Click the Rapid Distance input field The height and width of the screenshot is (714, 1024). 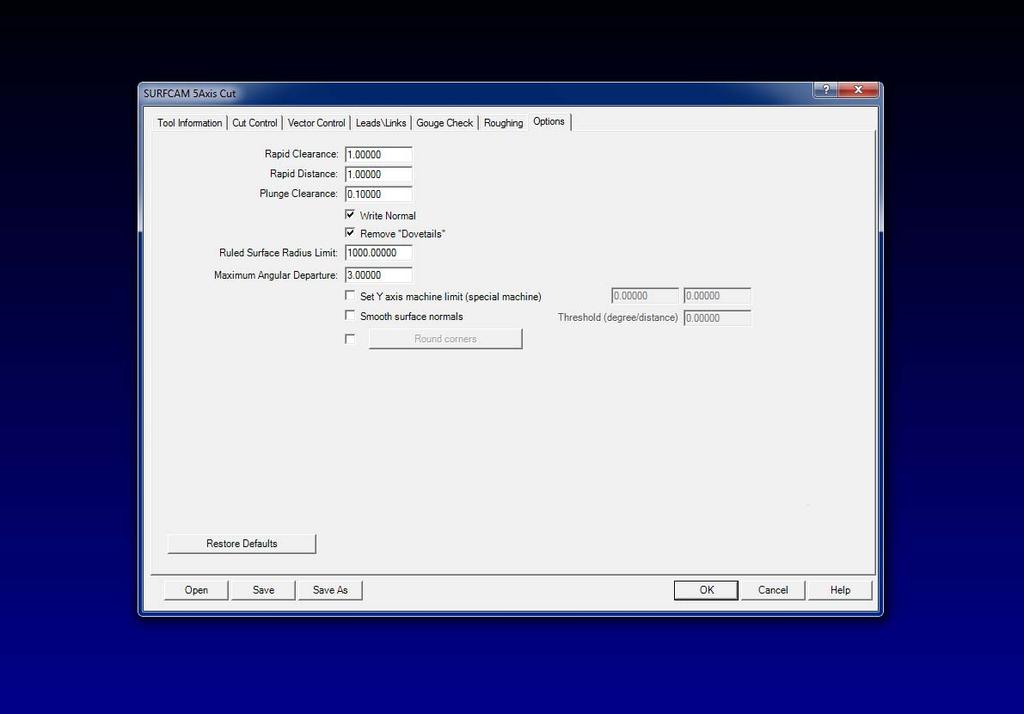pyautogui.click(x=379, y=174)
